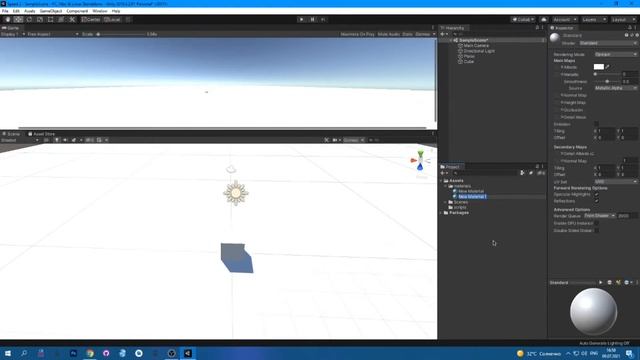This screenshot has height=360, width=640.
Task: Open the Edit menu
Action: [16, 11]
